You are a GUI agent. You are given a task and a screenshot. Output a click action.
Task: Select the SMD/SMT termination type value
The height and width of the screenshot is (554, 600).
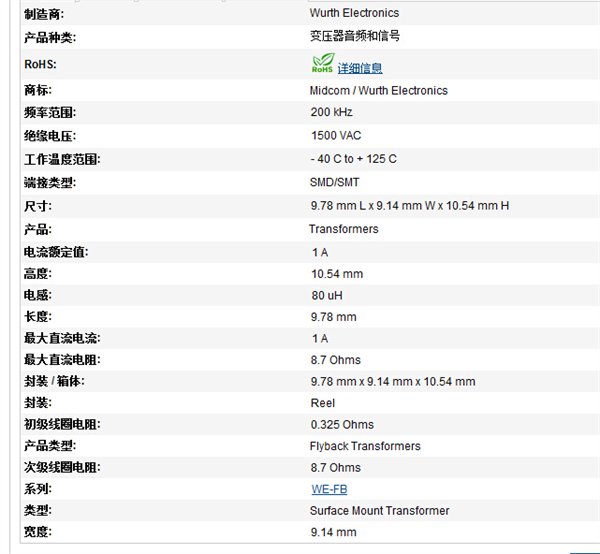334,182
